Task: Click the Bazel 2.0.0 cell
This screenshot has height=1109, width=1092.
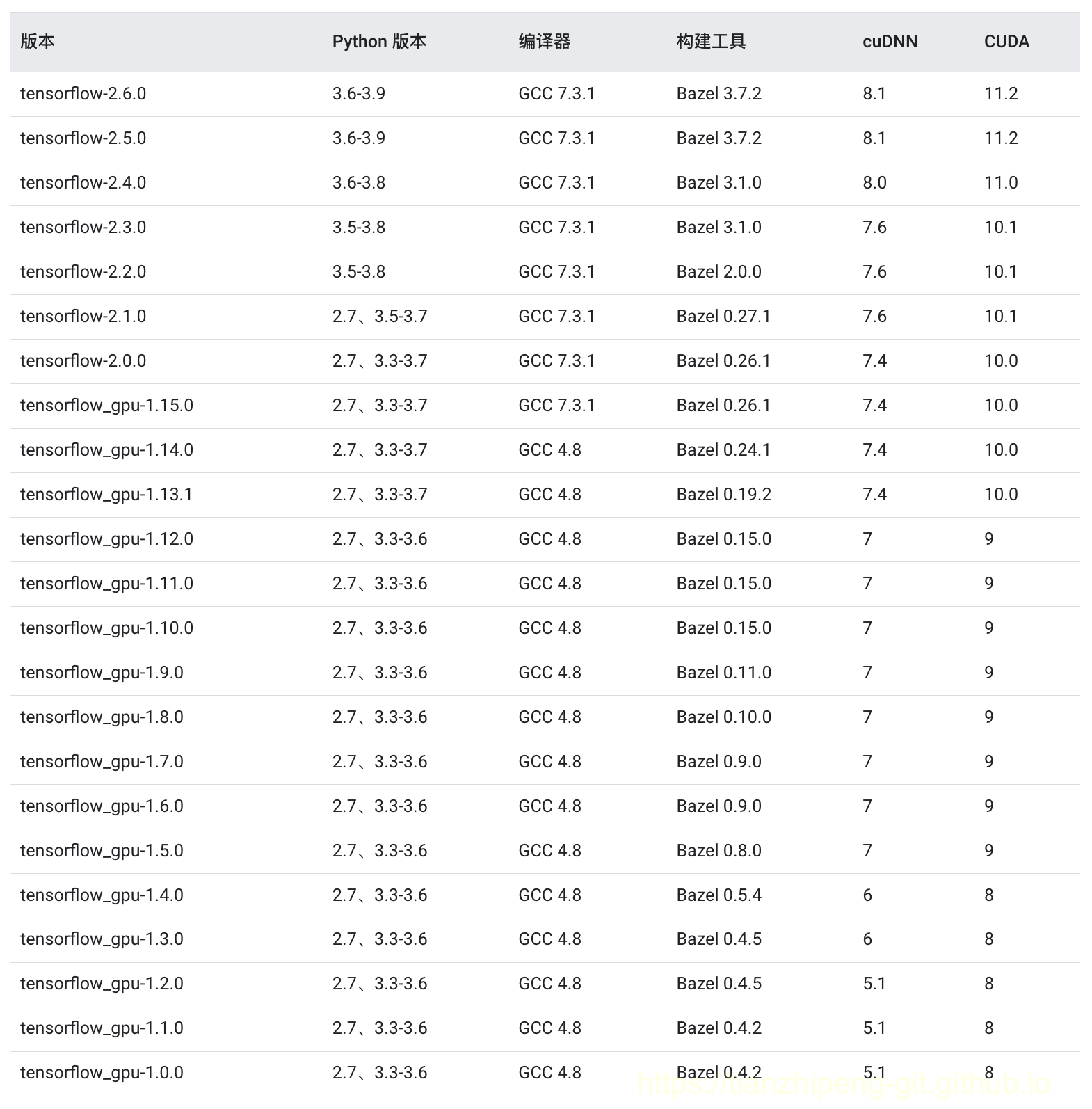Action: [718, 272]
